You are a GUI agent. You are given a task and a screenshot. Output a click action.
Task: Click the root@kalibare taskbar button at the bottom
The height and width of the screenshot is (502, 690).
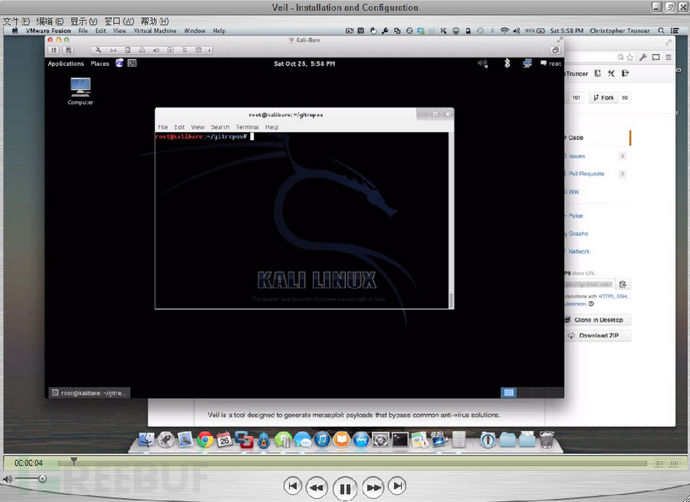point(89,393)
